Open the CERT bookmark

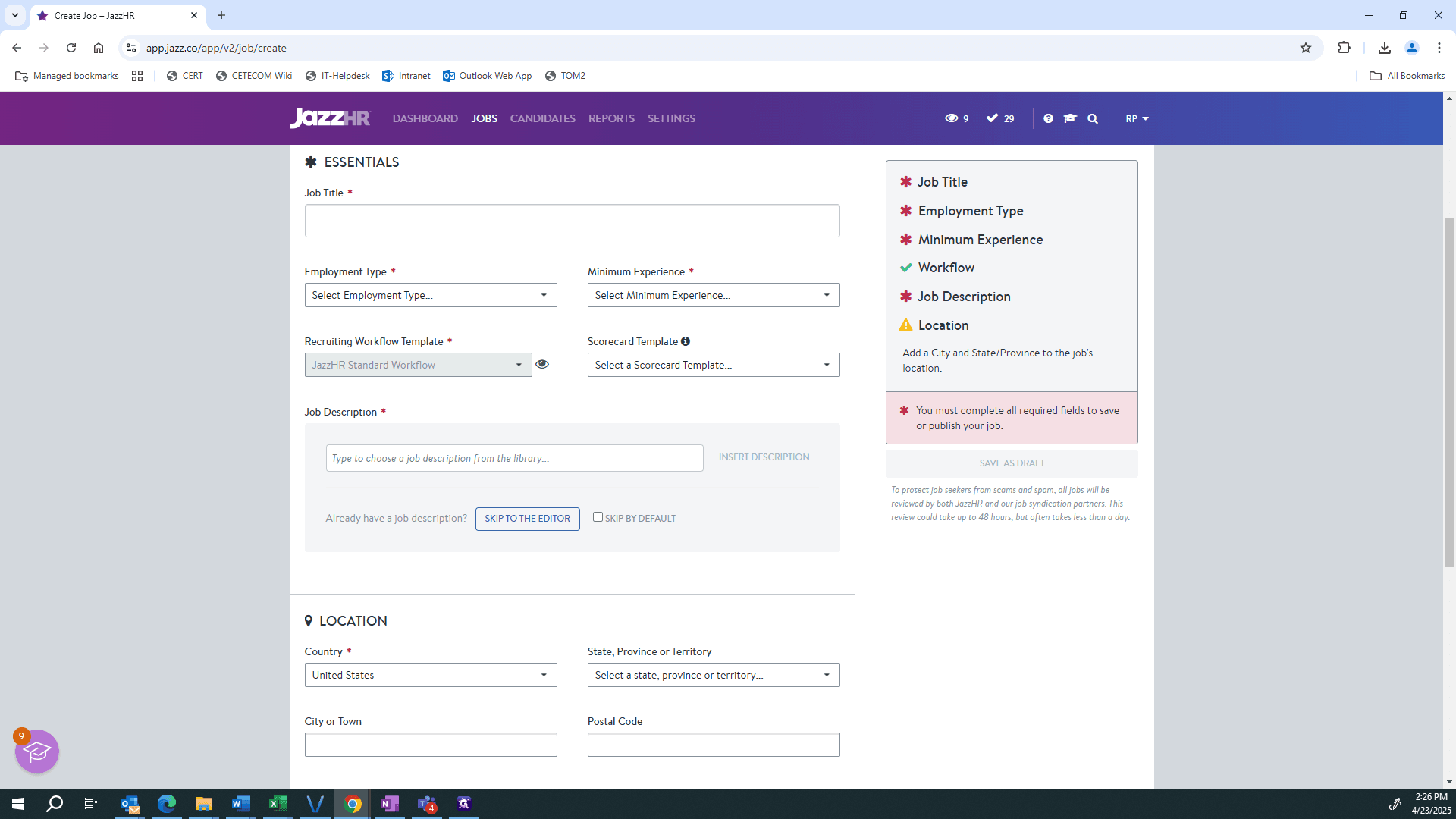pyautogui.click(x=185, y=76)
